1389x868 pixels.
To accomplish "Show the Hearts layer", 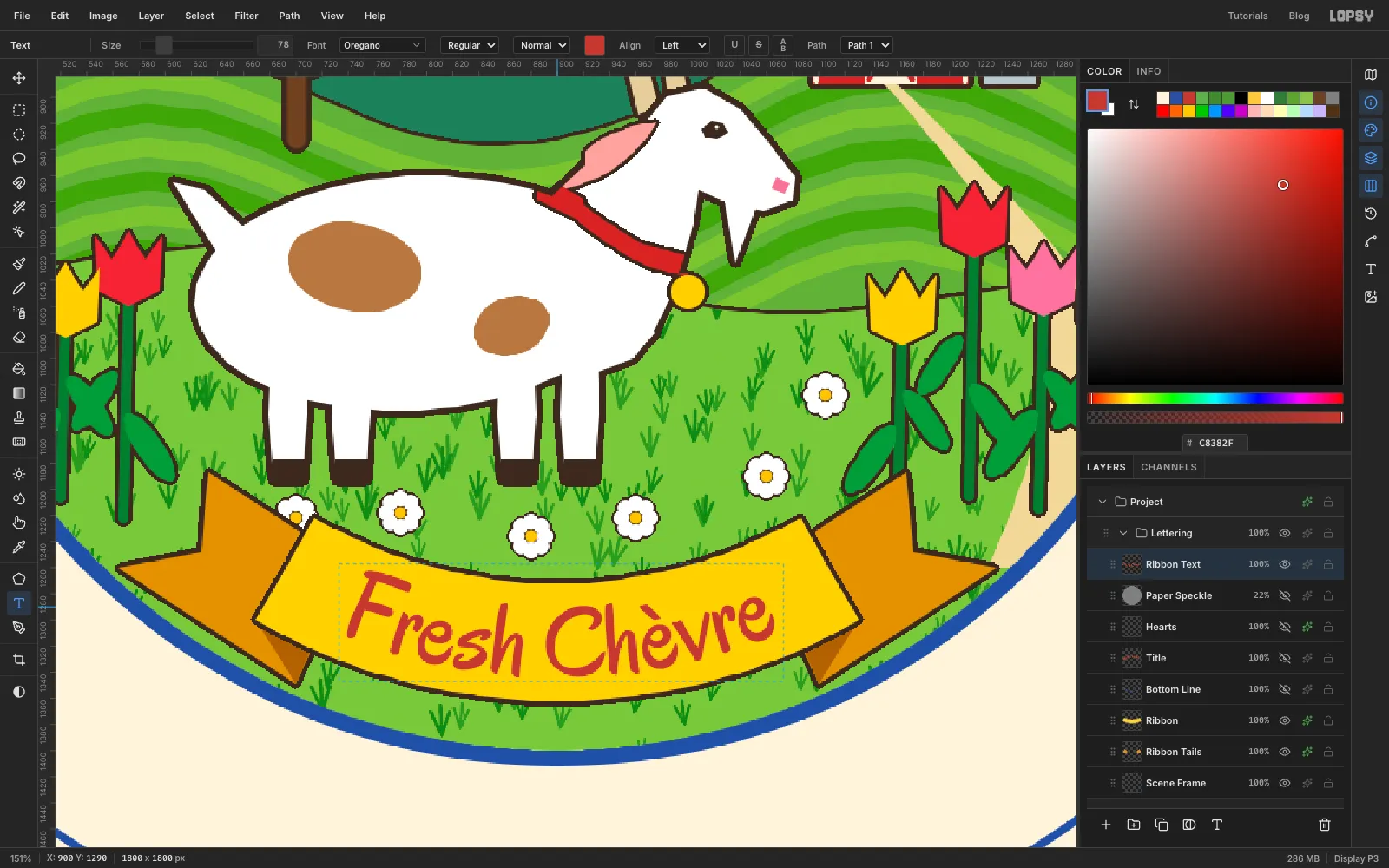I will 1285,627.
